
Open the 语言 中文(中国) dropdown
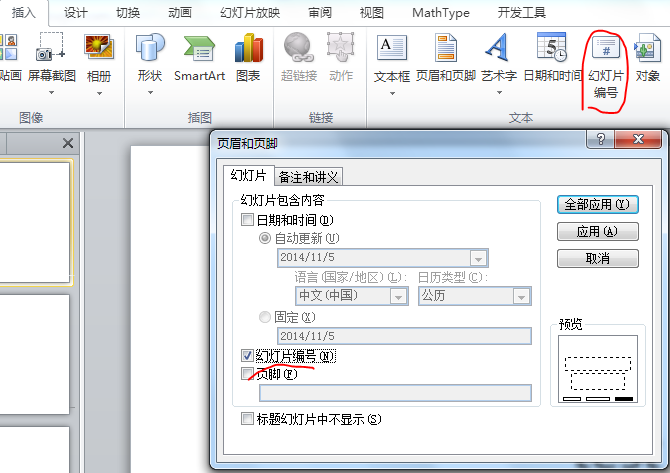coord(398,296)
